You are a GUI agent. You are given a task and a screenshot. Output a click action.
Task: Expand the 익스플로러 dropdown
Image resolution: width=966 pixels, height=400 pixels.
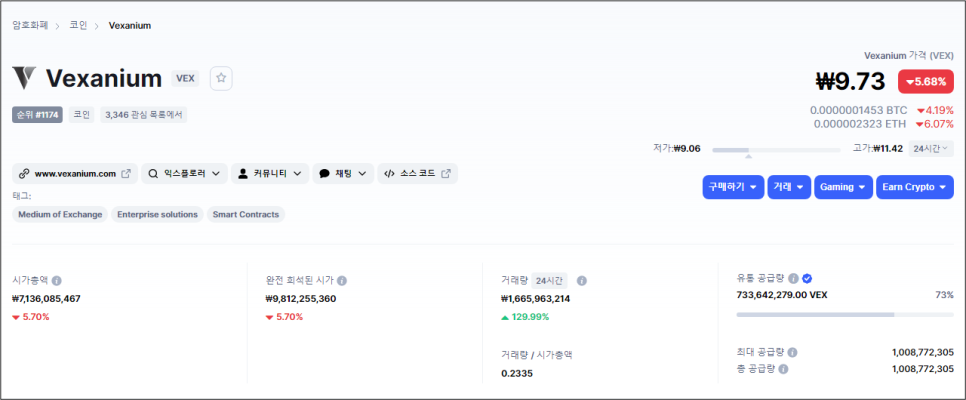184,174
